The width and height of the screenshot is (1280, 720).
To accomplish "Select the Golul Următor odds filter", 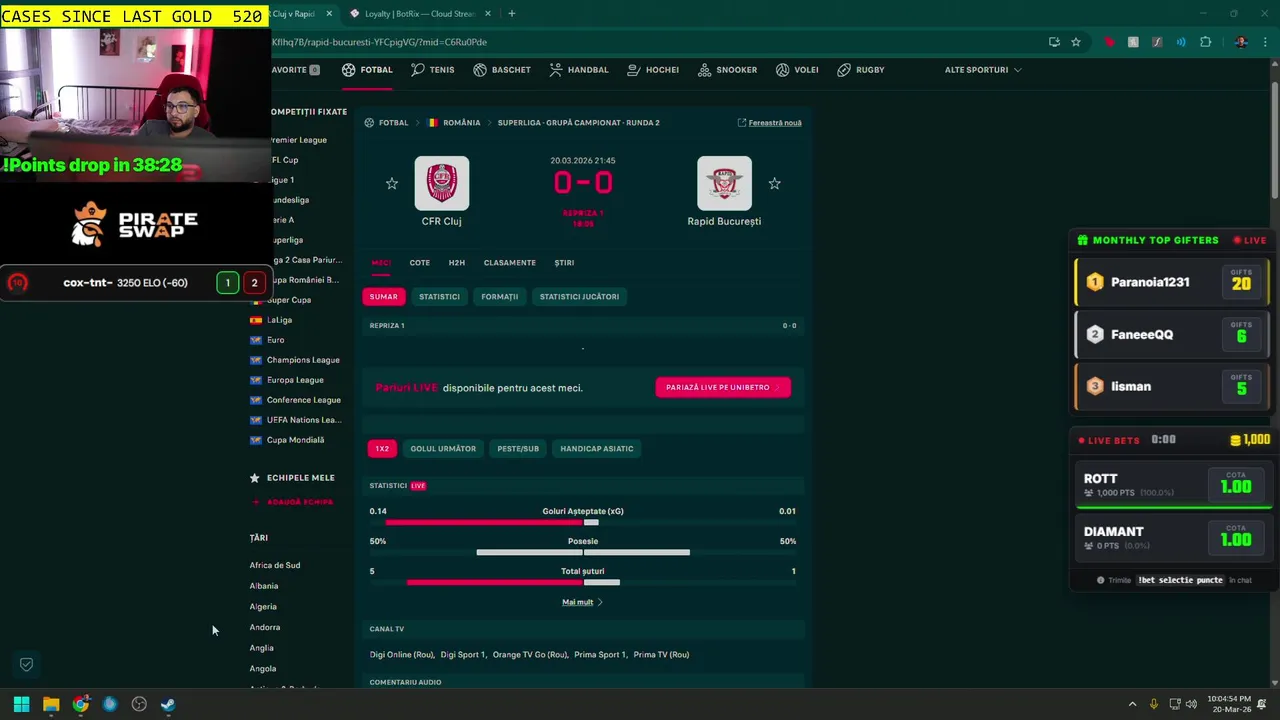I will click(443, 449).
